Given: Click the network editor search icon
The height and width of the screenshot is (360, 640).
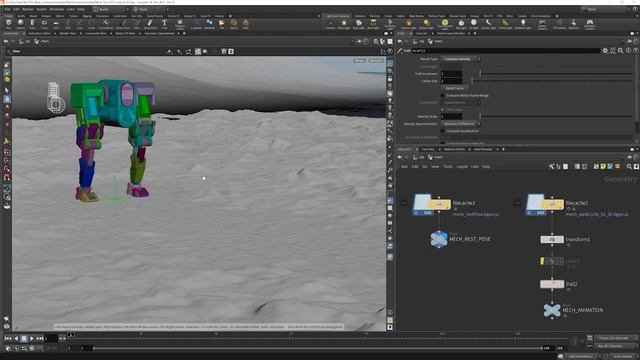Looking at the screenshot, I should tap(629, 167).
